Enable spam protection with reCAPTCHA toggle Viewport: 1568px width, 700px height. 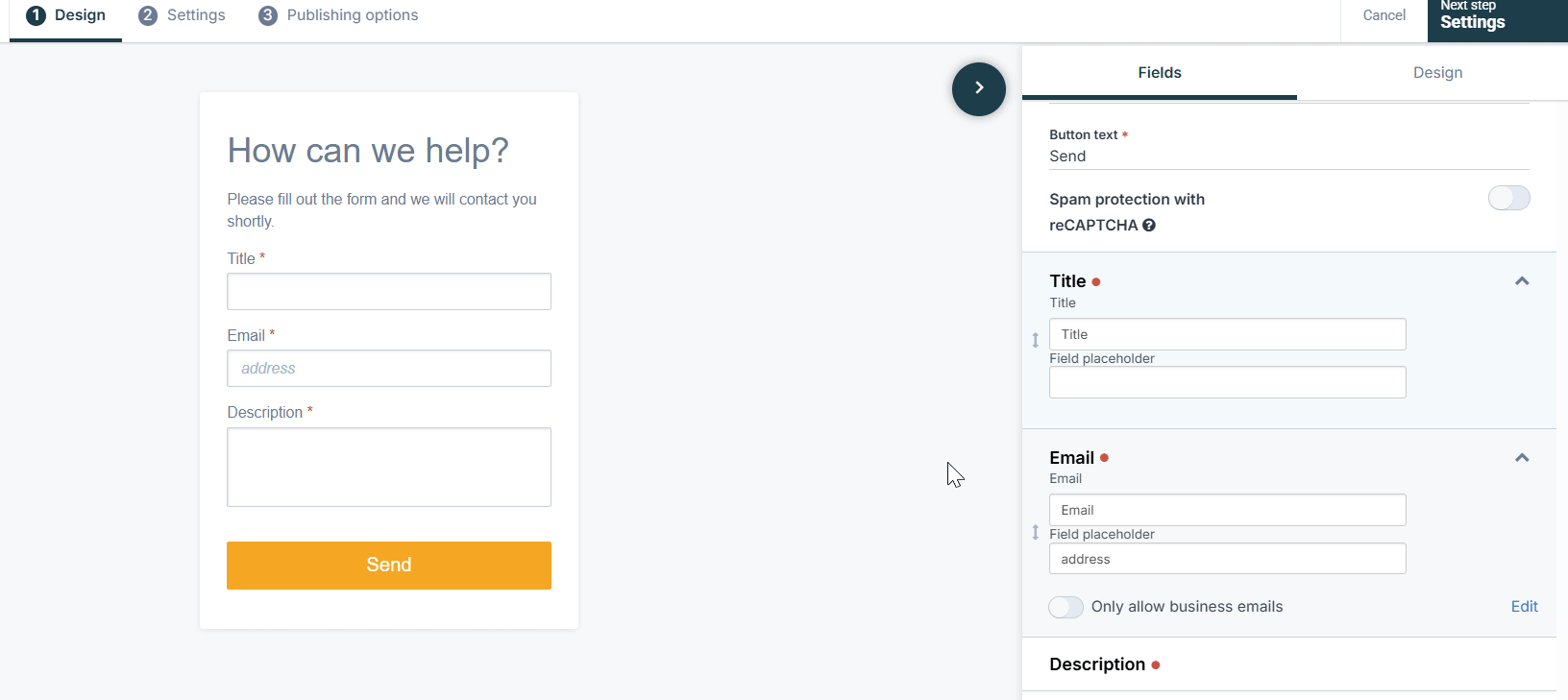click(1508, 198)
